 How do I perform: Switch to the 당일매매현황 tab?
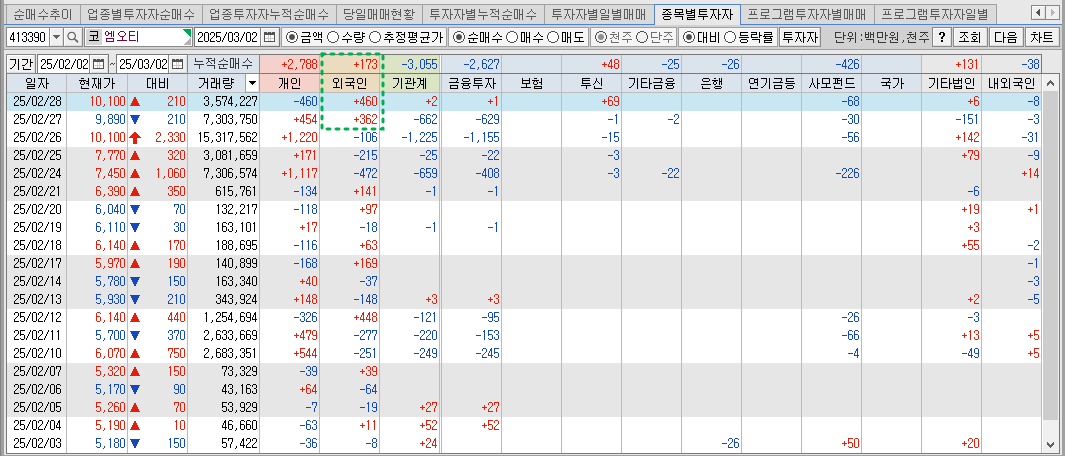pos(379,13)
